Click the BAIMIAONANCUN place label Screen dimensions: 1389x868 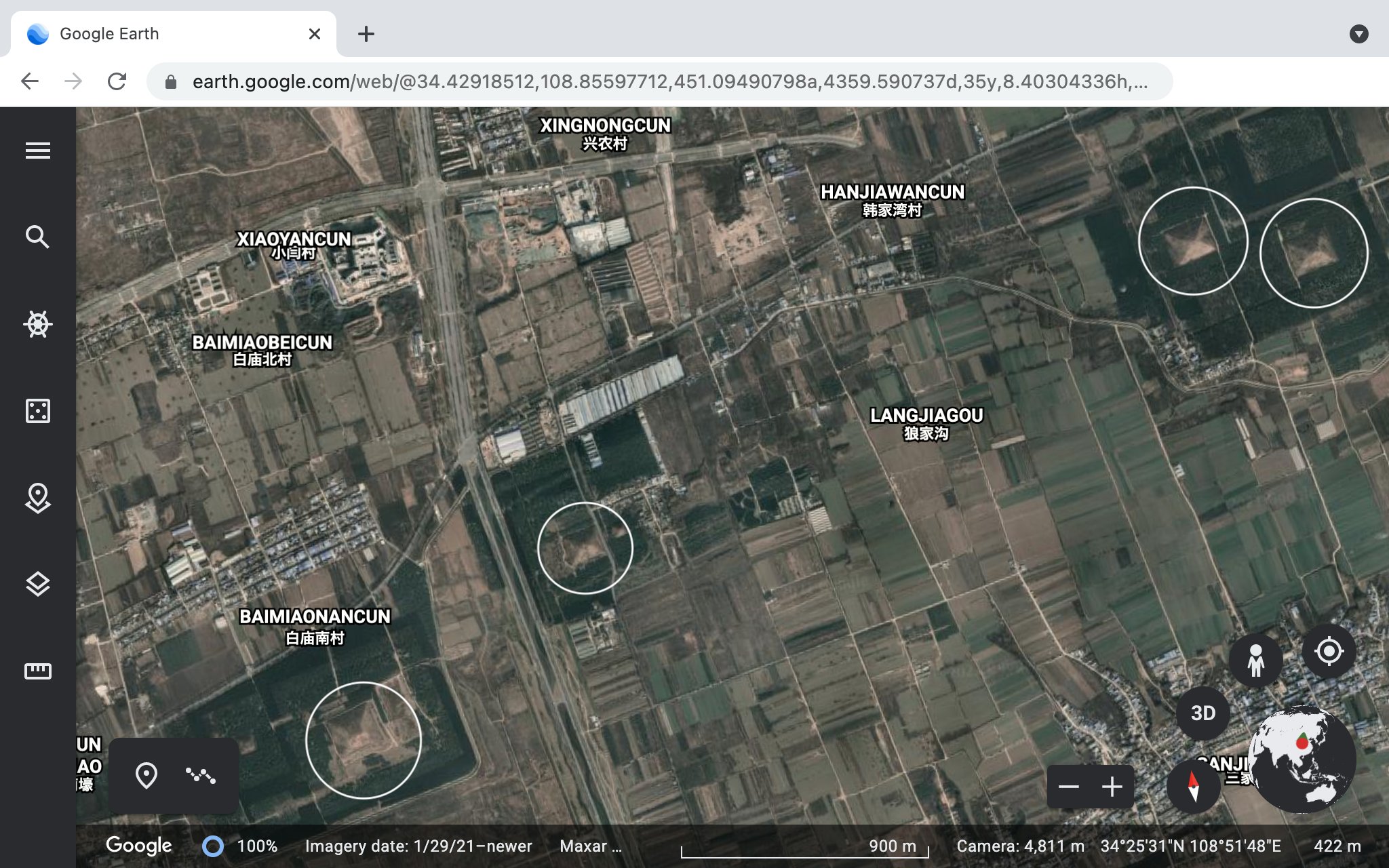[315, 626]
